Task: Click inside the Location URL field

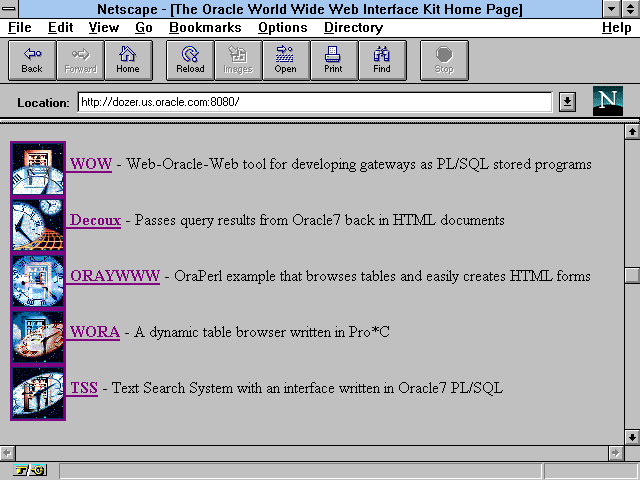Action: [x=312, y=102]
